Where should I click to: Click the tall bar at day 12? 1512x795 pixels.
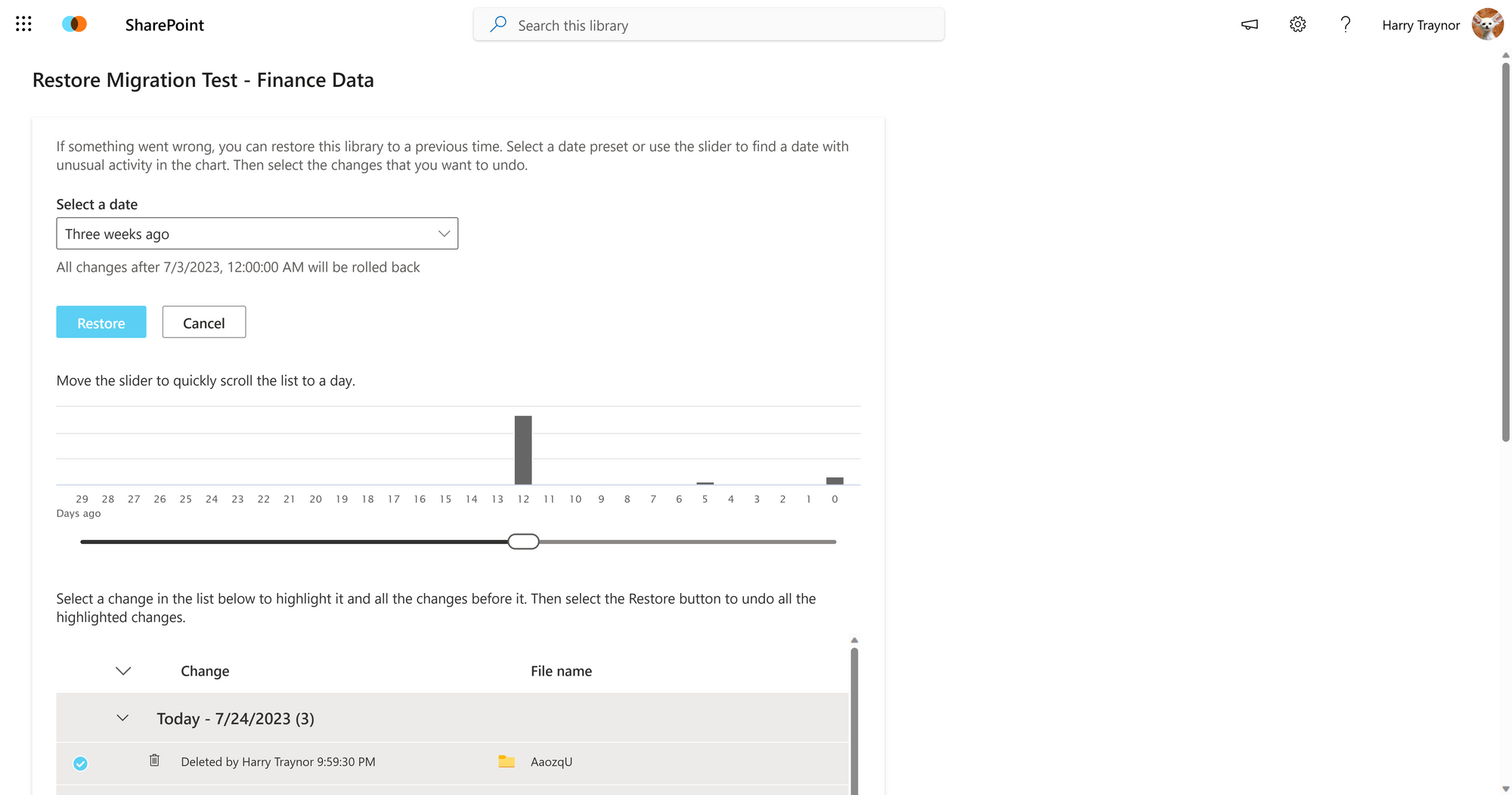(x=523, y=450)
